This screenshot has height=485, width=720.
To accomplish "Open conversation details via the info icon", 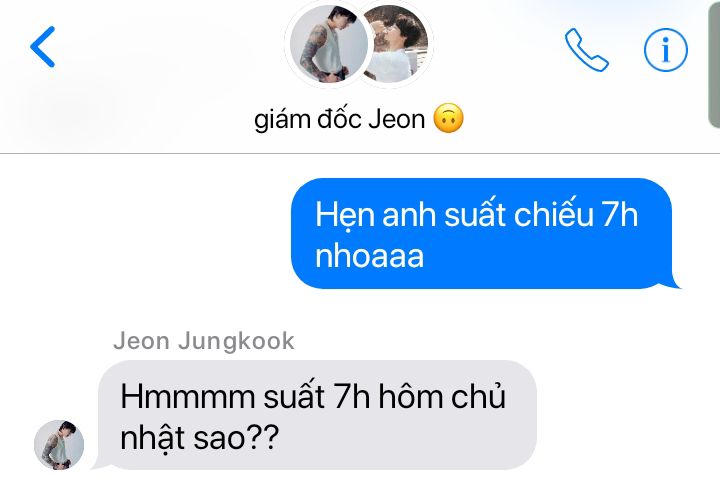I will click(666, 50).
